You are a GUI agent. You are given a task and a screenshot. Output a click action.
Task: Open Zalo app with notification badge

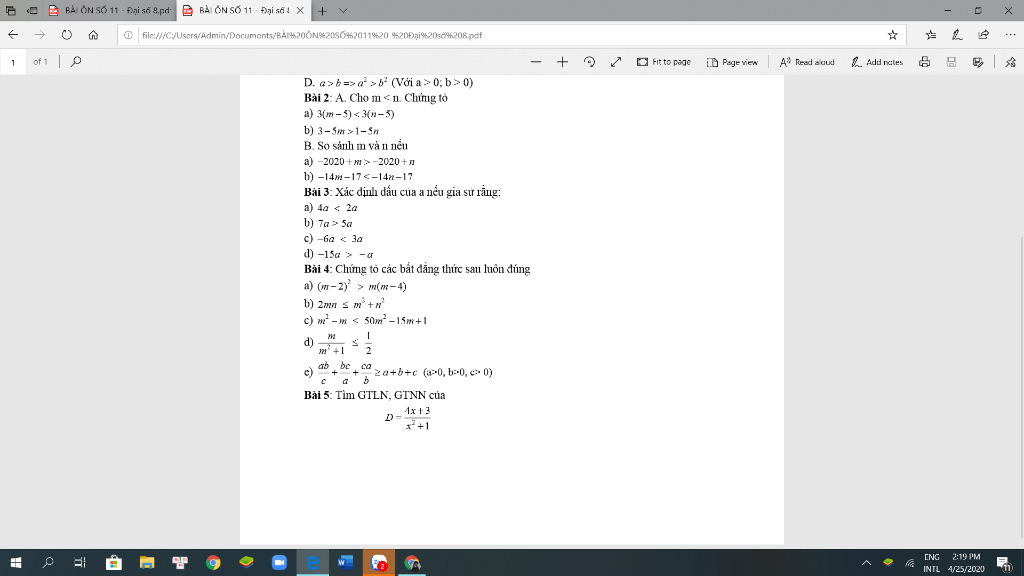[379, 562]
